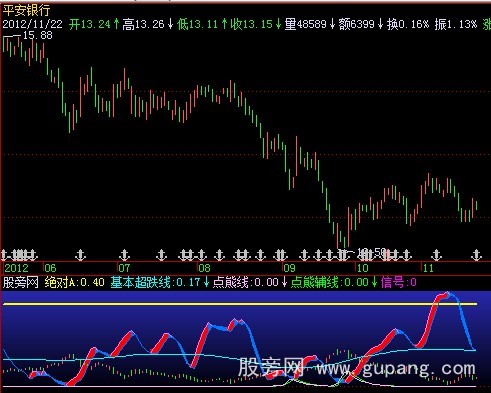Image resolution: width=491 pixels, height=393 pixels.
Task: Click the 15.88 peak price label
Action: (x=37, y=35)
